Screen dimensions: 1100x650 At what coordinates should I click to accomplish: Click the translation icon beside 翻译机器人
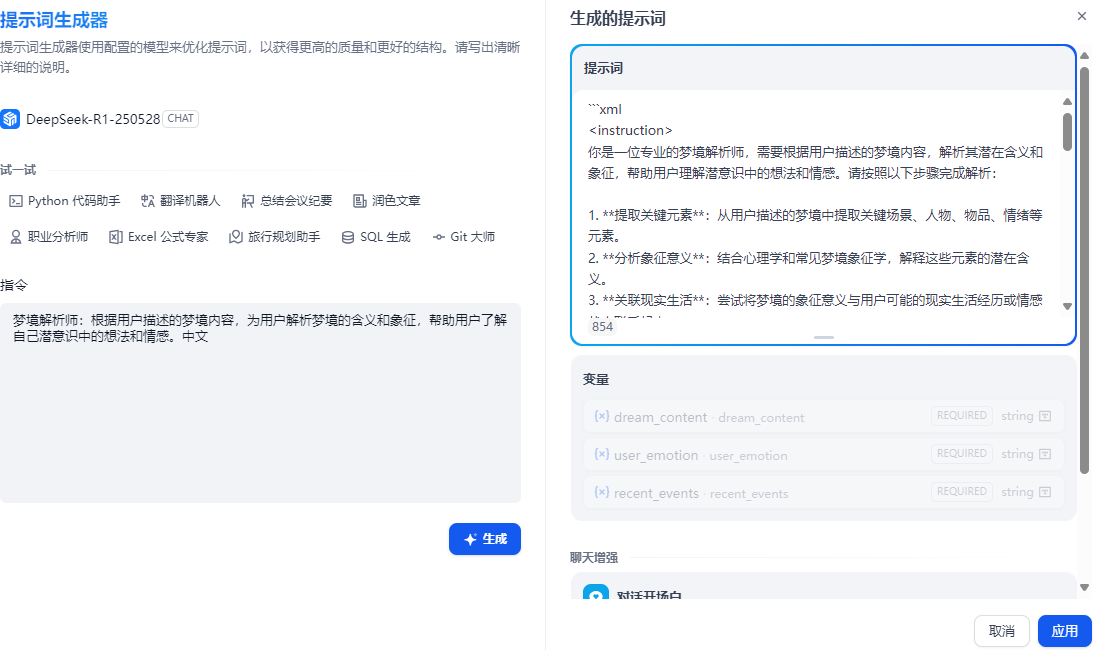click(147, 201)
